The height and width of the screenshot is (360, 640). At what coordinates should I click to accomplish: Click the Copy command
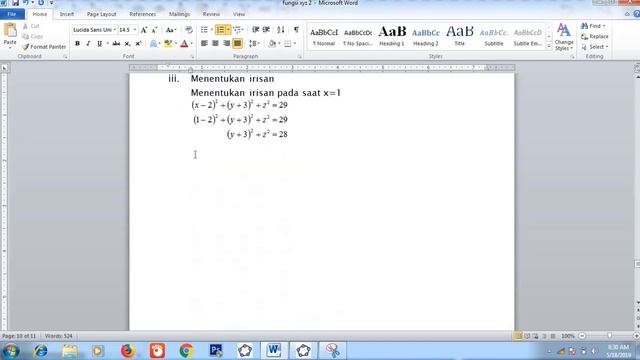(x=33, y=36)
